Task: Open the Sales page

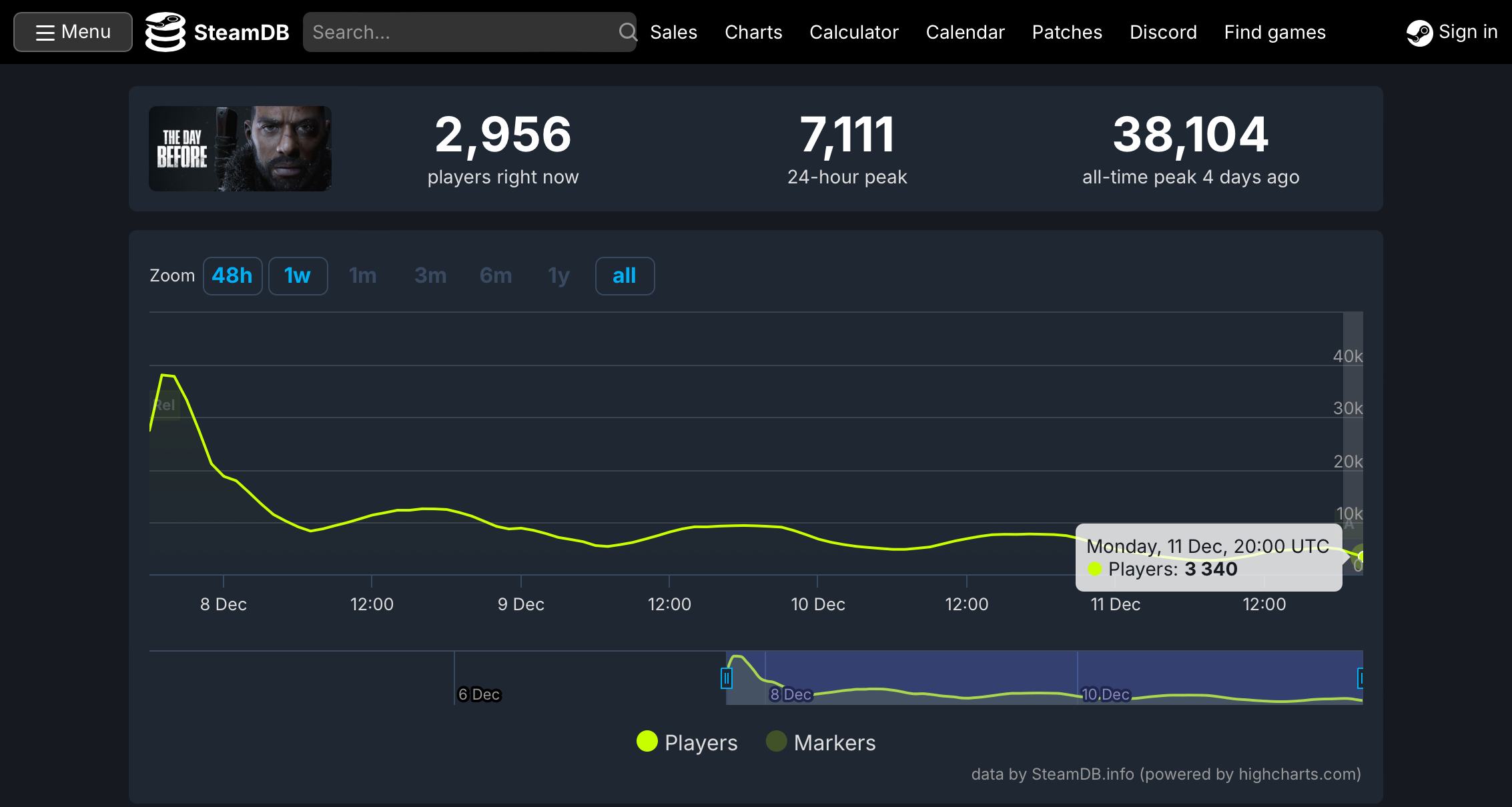Action: (x=673, y=32)
